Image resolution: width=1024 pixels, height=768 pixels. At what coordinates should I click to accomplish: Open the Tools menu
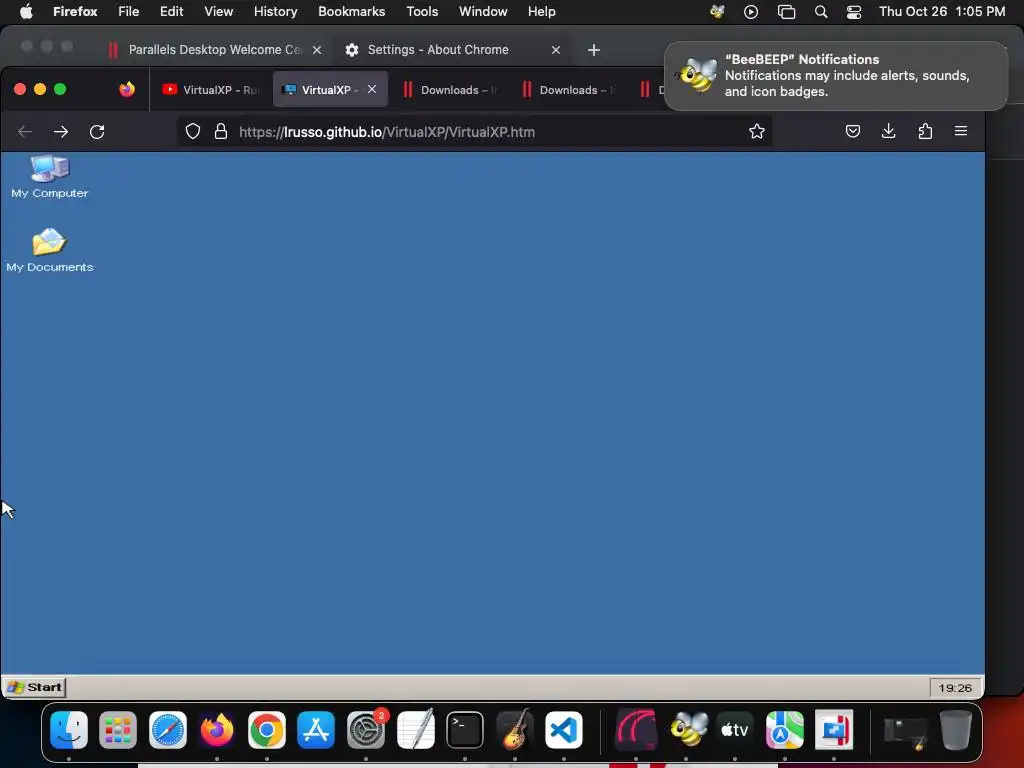pyautogui.click(x=422, y=12)
